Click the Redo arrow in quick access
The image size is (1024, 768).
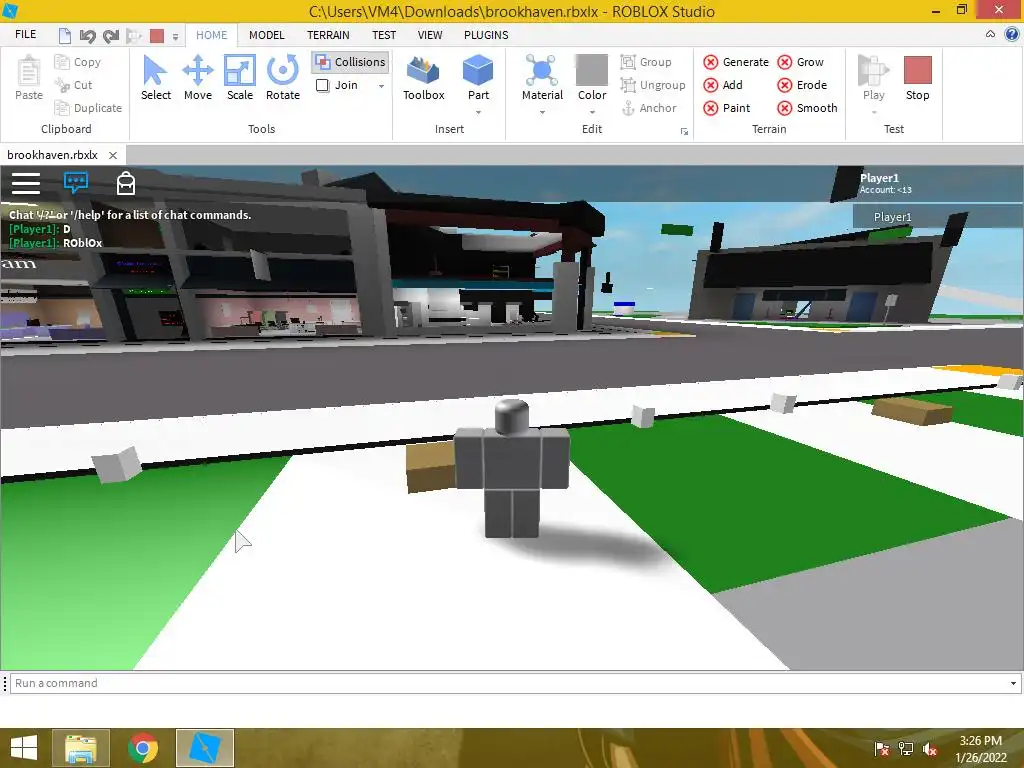111,36
